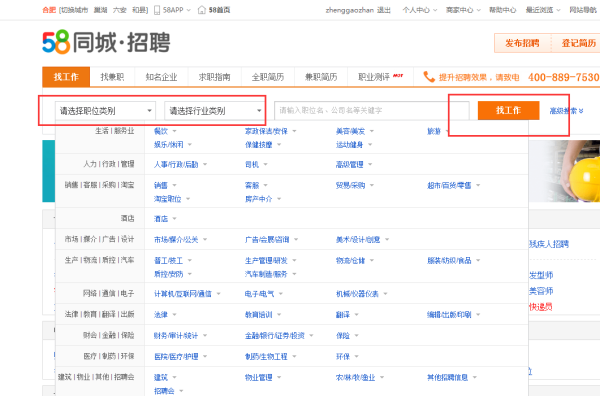This screenshot has height=396, width=600.
Task: Expand the 客服 category
Action: pos(256,185)
